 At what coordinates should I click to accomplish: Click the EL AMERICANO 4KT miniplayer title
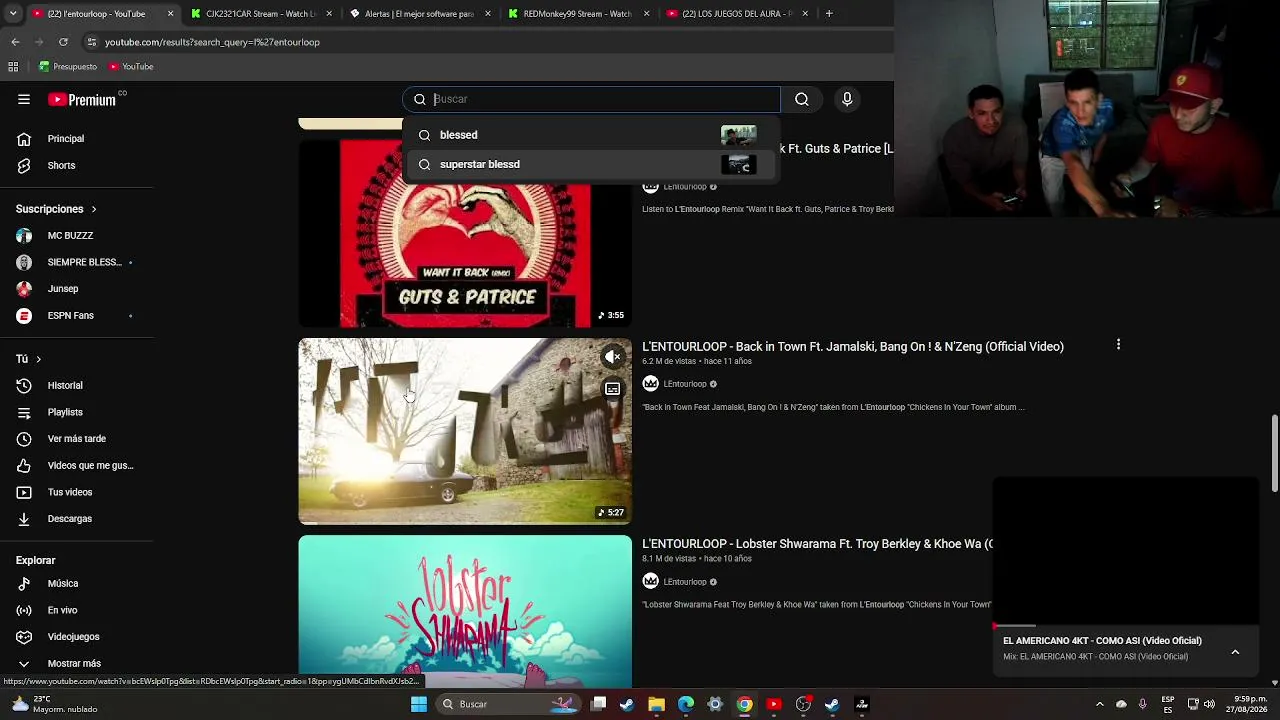1102,641
